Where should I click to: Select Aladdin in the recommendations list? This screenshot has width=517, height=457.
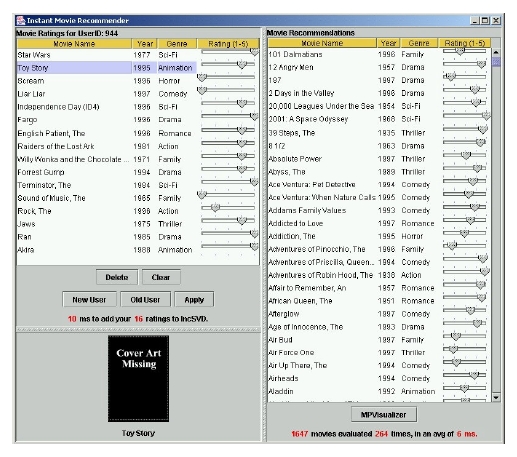[379, 391]
